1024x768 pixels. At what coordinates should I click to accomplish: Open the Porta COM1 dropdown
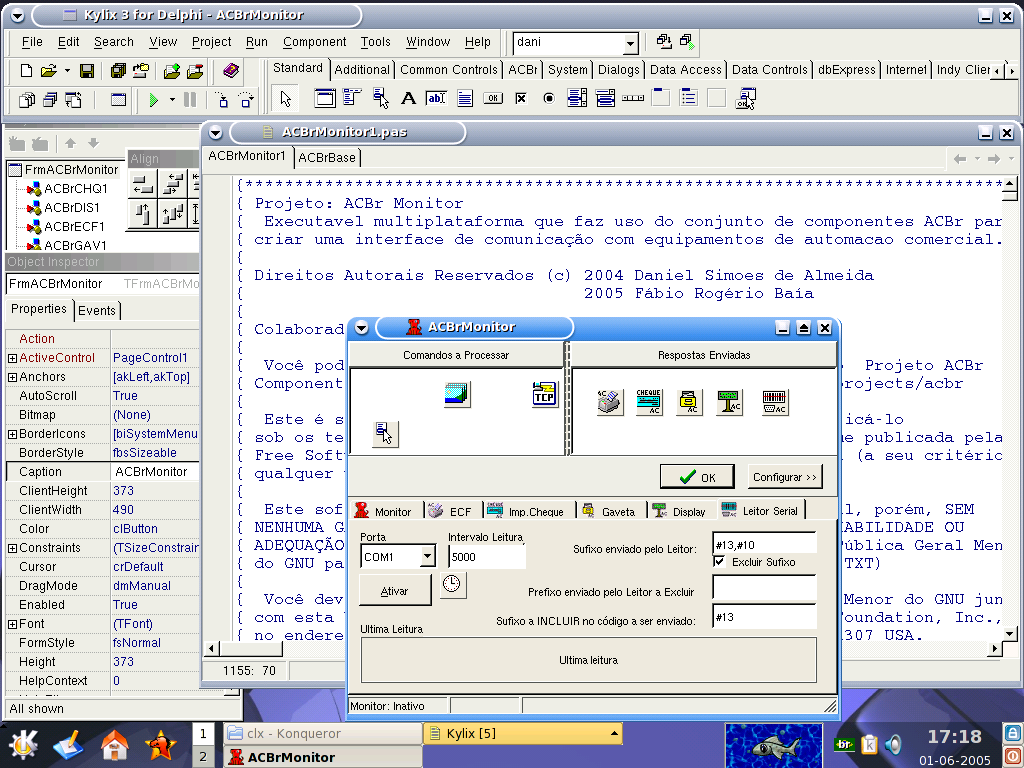tap(427, 557)
